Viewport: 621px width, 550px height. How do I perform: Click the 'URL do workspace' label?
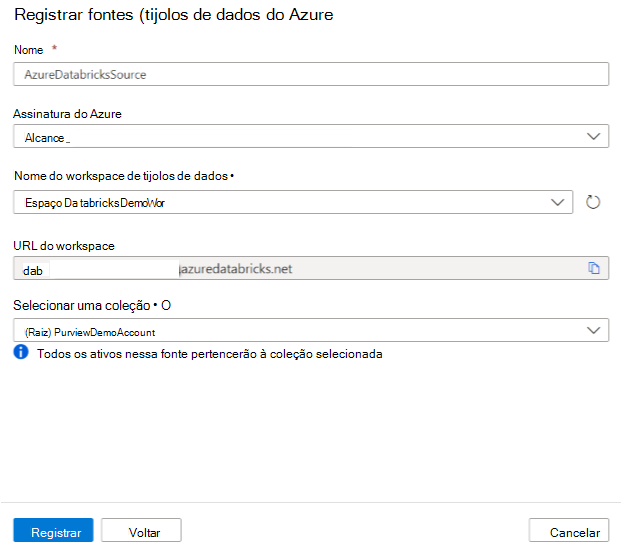[64, 246]
